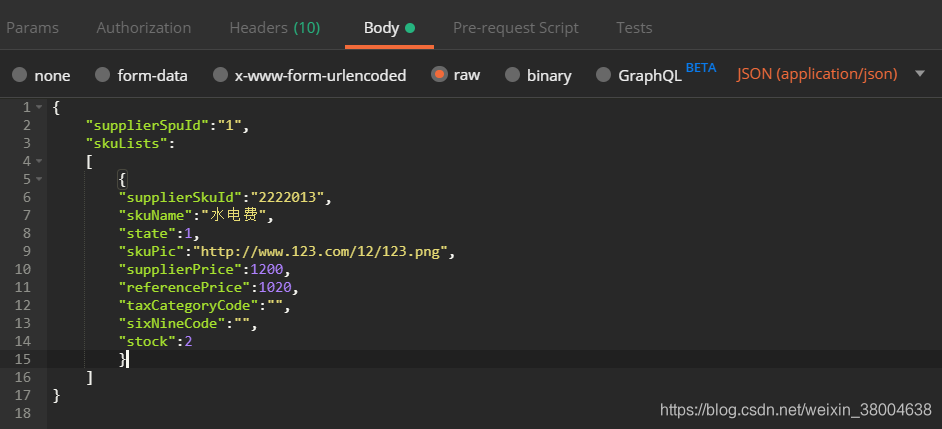Select x-www-form-urlencoded body type

(220, 75)
